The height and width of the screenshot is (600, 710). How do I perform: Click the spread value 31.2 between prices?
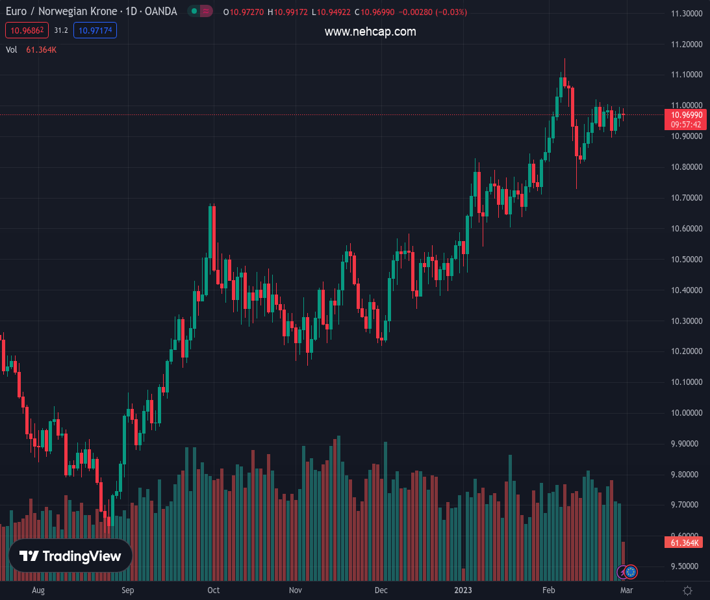pos(60,31)
